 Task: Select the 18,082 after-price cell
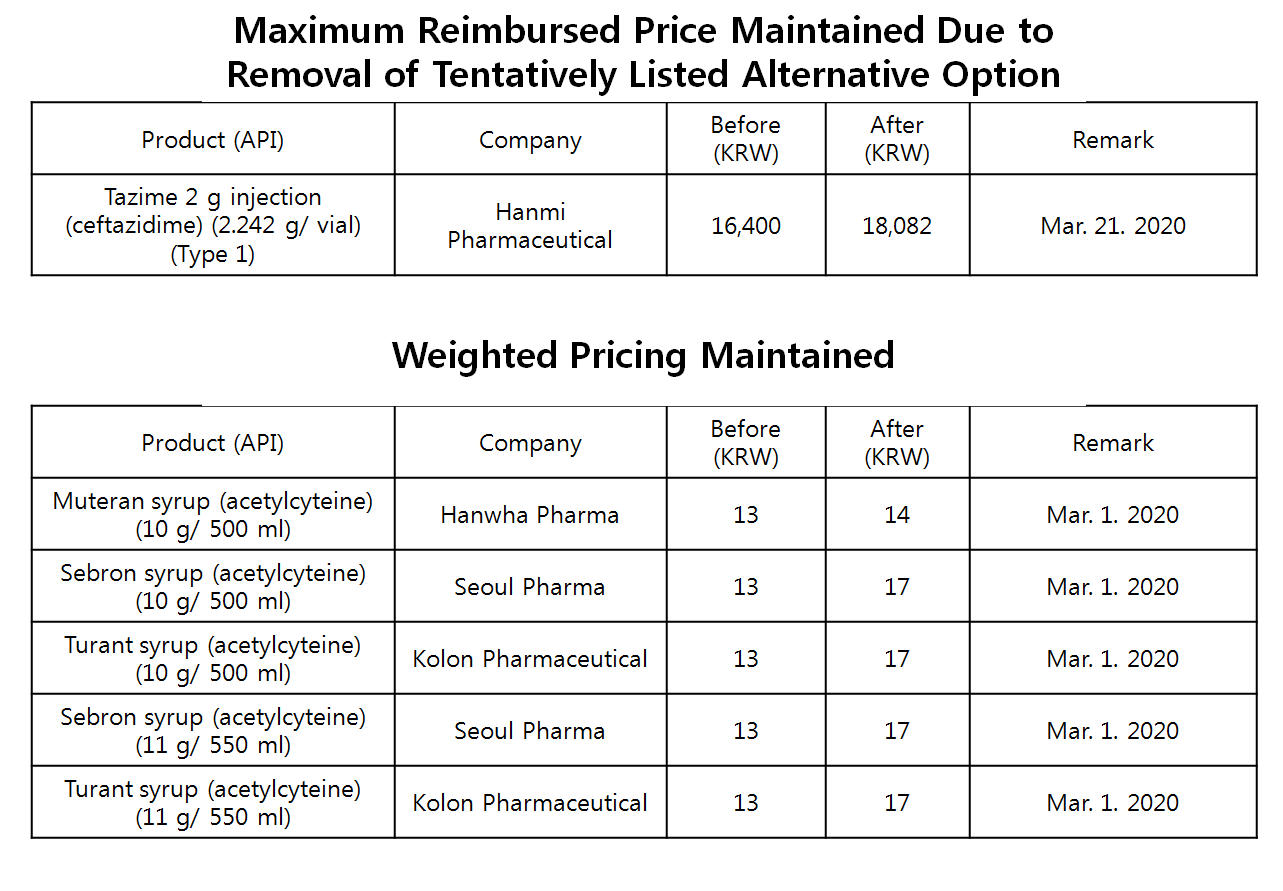897,226
